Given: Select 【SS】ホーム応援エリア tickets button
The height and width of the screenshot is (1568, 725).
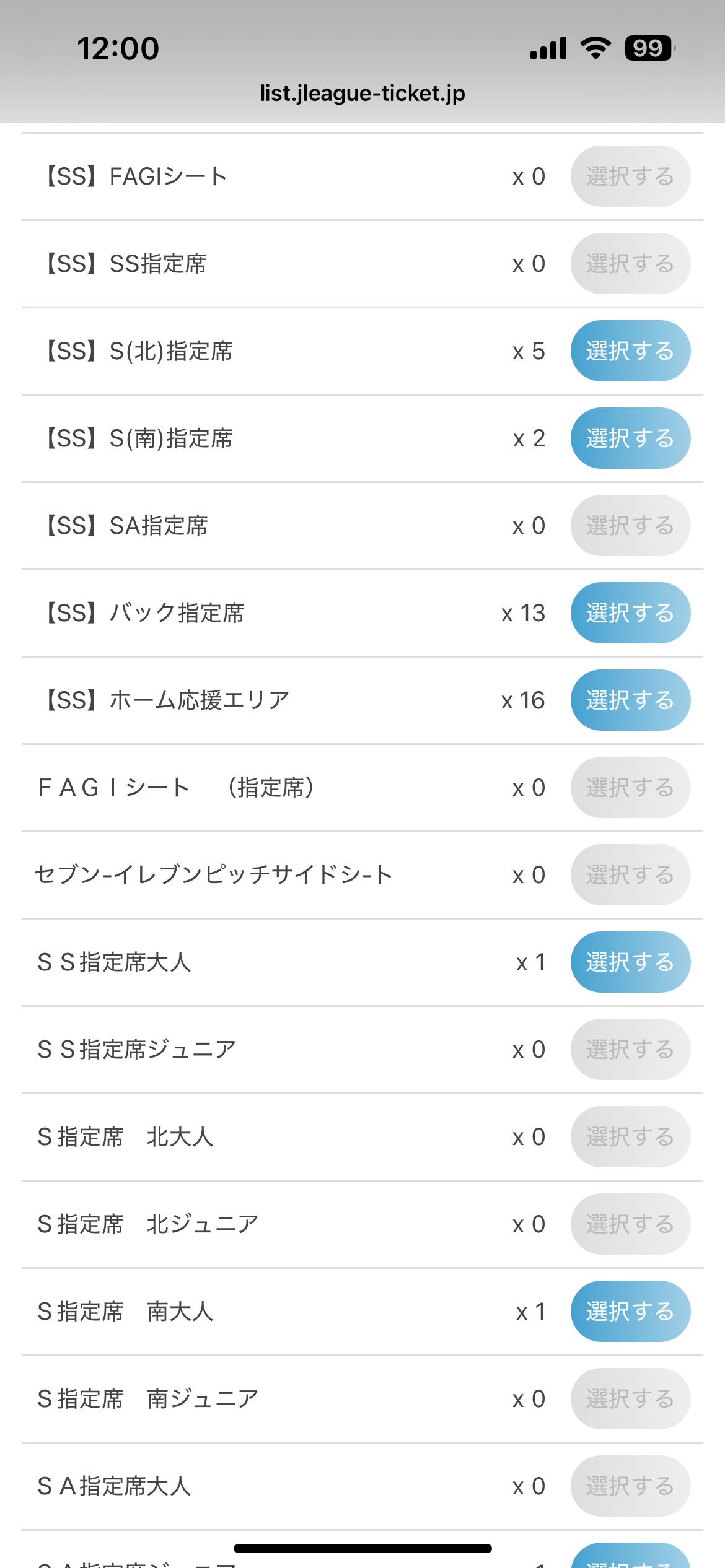Looking at the screenshot, I should (630, 700).
